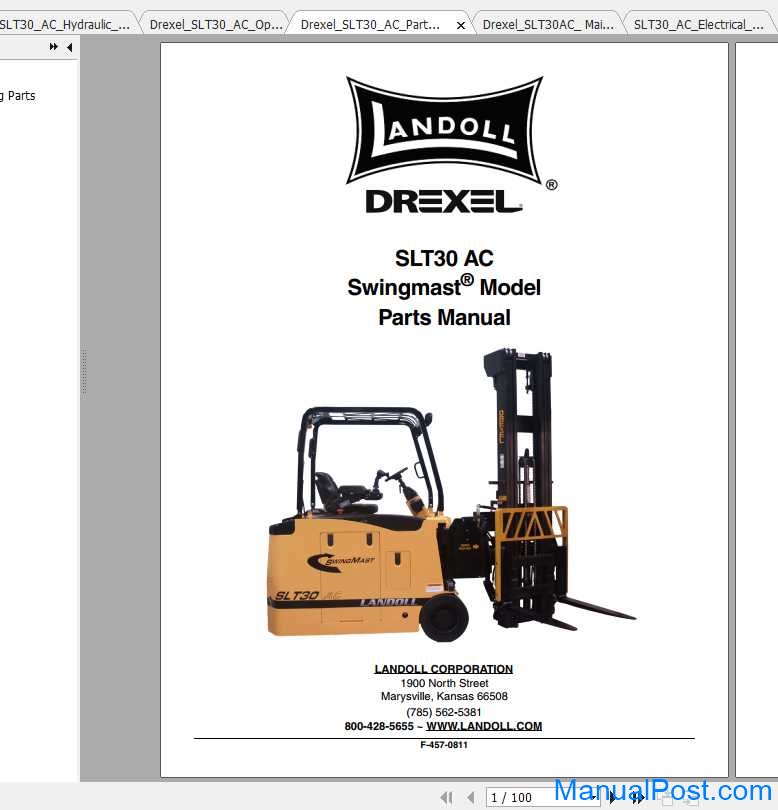Collapse the sidebar with the left arrow
This screenshot has height=810, width=778.
tap(69, 48)
